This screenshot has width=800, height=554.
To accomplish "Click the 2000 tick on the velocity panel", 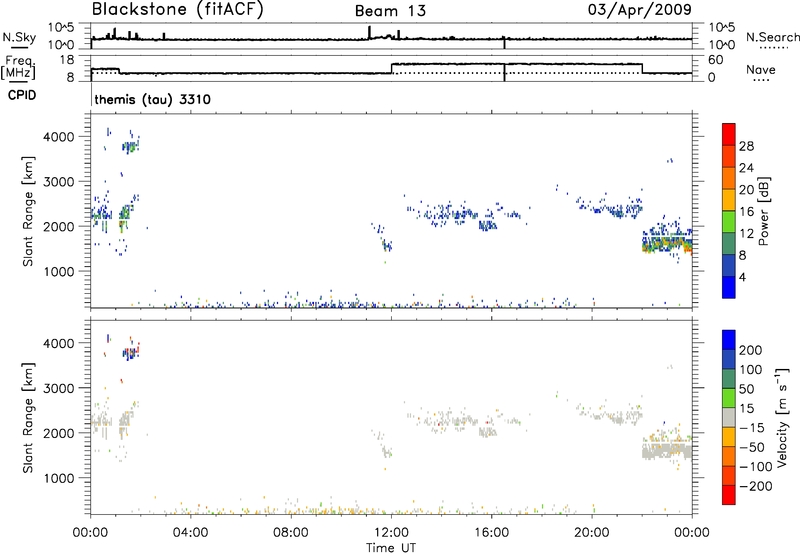I will [58, 433].
